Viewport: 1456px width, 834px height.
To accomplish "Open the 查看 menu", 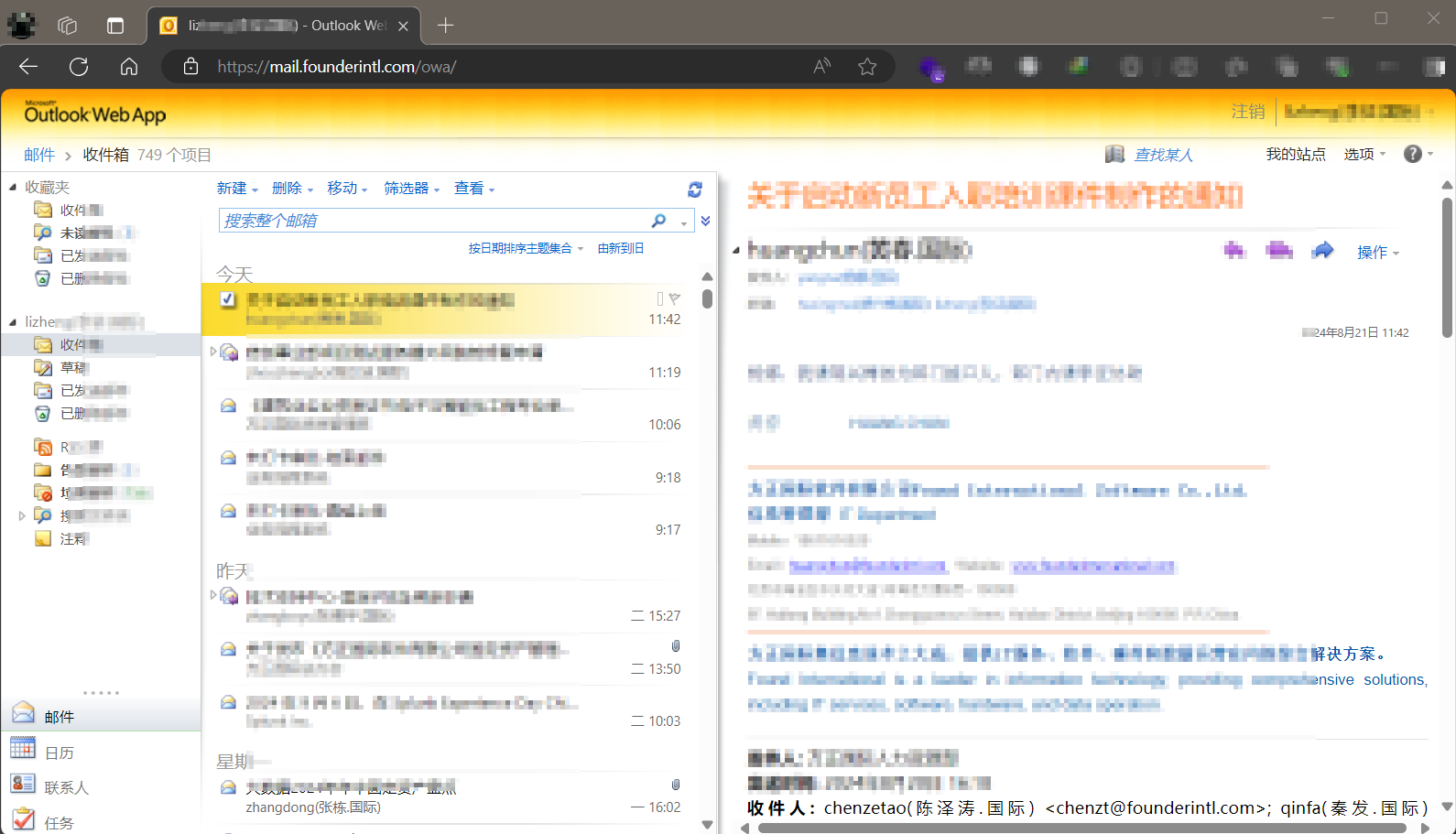I will pyautogui.click(x=474, y=189).
